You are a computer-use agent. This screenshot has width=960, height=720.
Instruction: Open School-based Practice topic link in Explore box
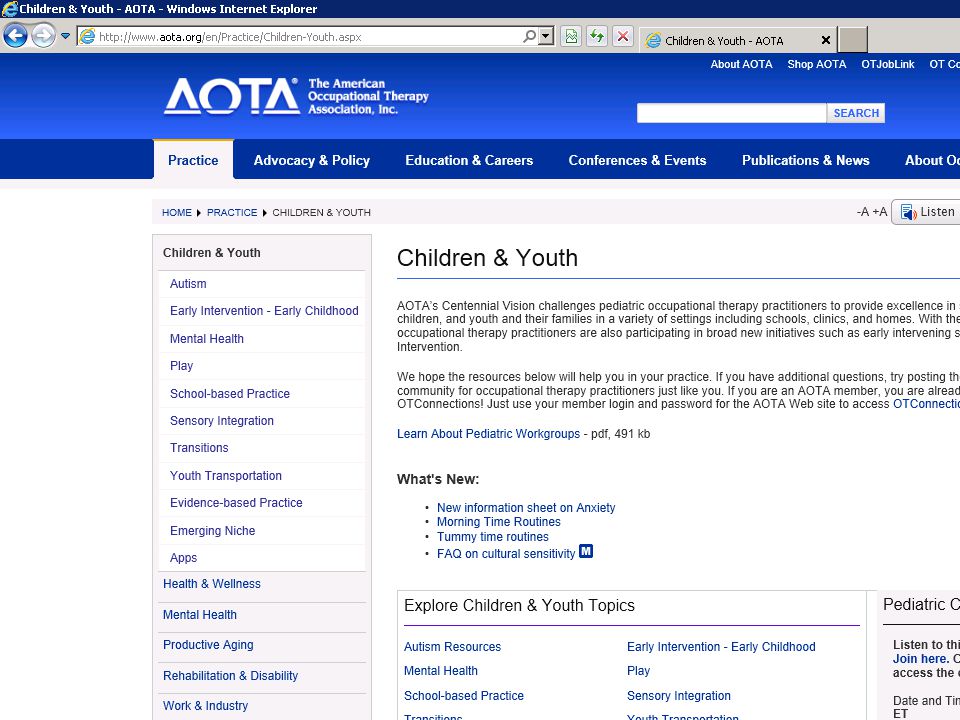[463, 696]
